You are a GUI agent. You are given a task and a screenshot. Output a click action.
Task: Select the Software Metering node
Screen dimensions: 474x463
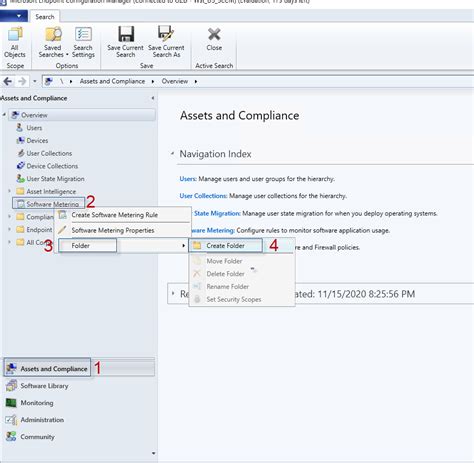click(x=48, y=204)
